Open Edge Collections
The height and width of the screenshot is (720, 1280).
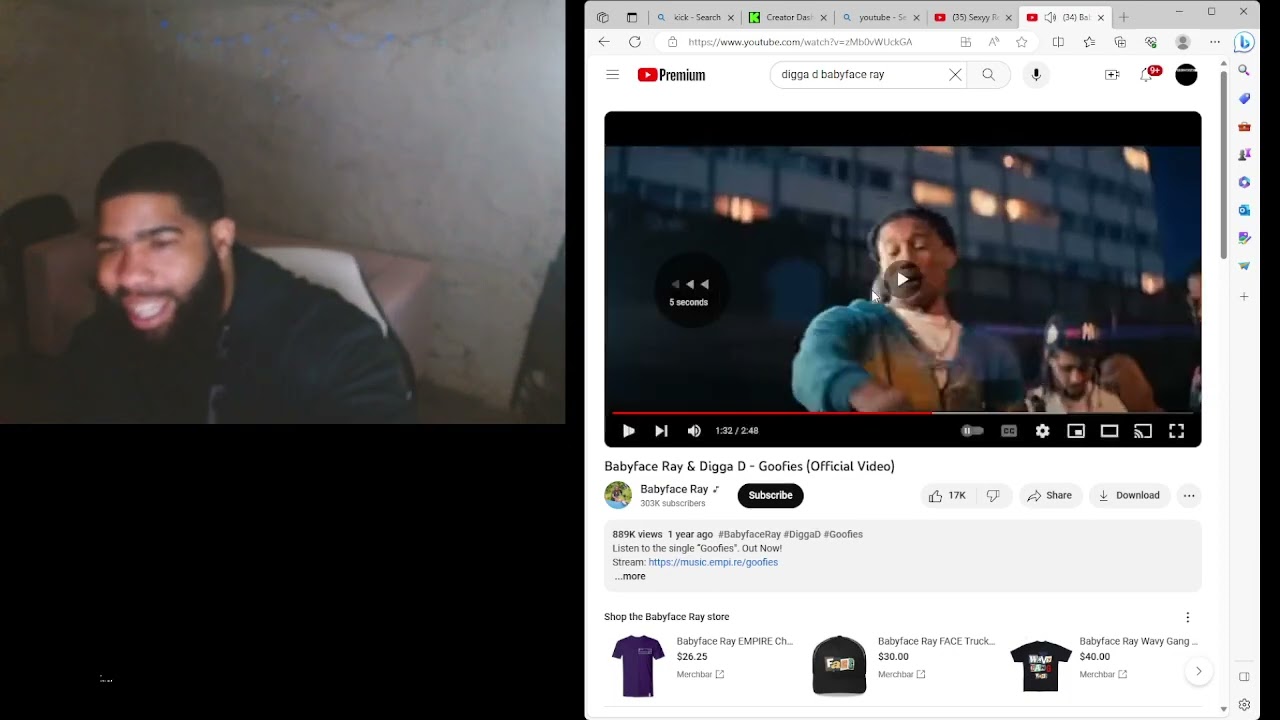click(1120, 42)
